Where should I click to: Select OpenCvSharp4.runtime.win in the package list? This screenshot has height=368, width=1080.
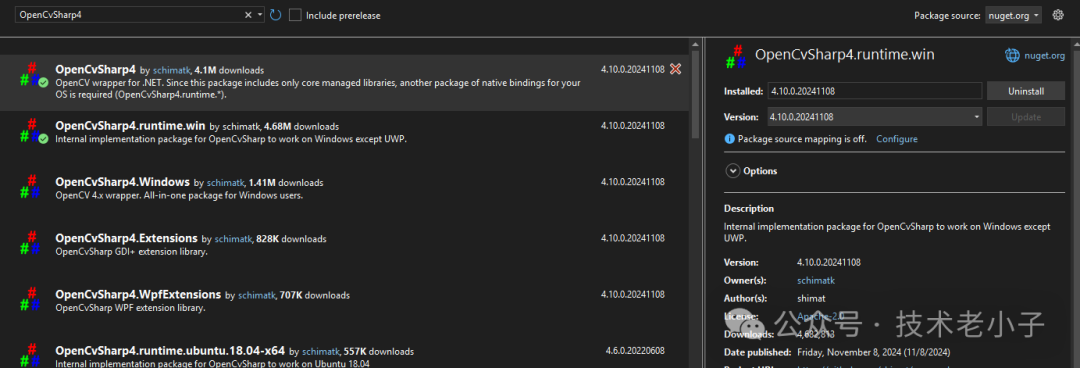pyautogui.click(x=344, y=132)
